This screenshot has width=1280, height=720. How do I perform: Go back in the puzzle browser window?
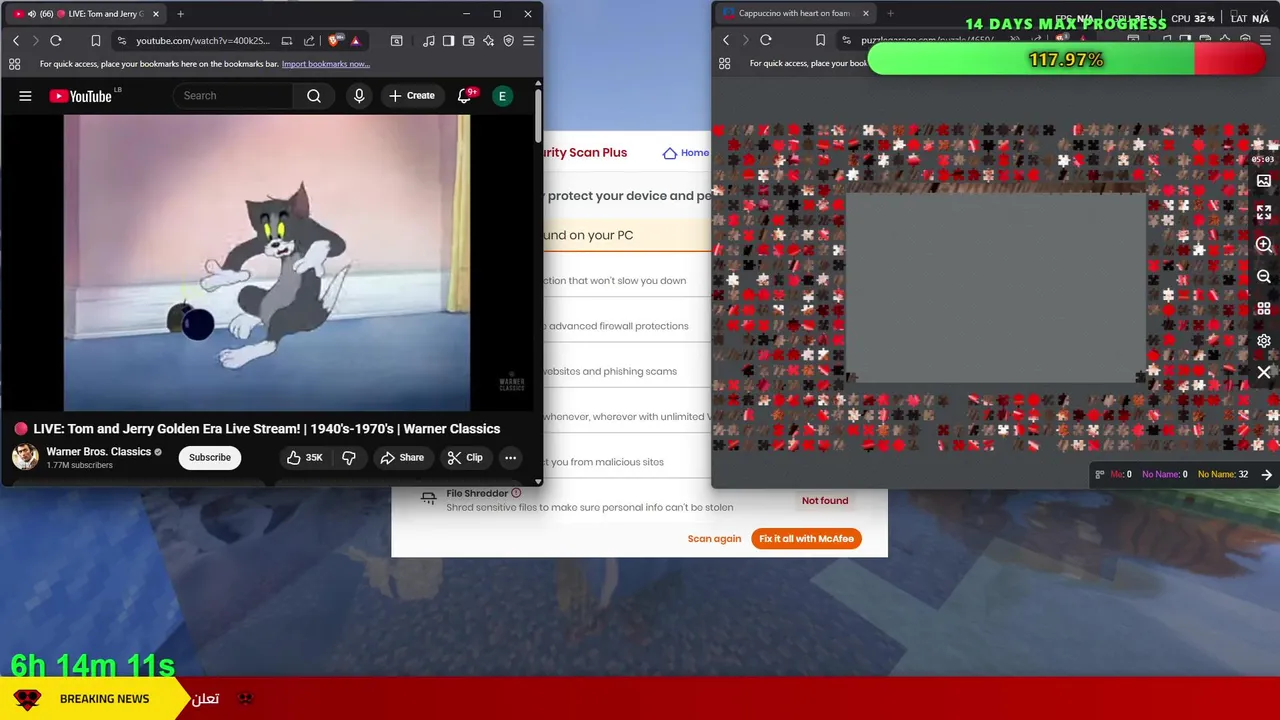pos(726,40)
